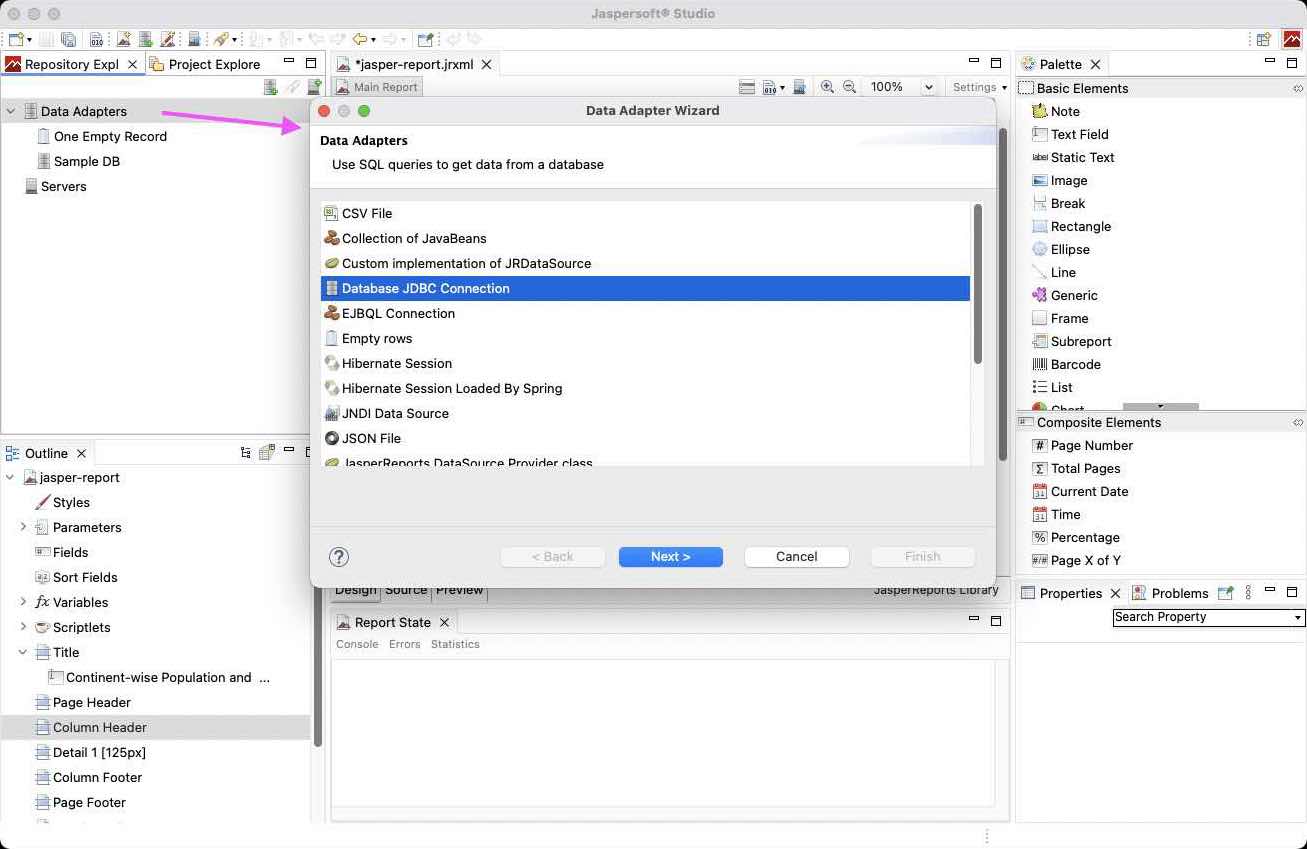Click the zoom in magnifier icon
The width and height of the screenshot is (1307, 849).
(x=827, y=87)
